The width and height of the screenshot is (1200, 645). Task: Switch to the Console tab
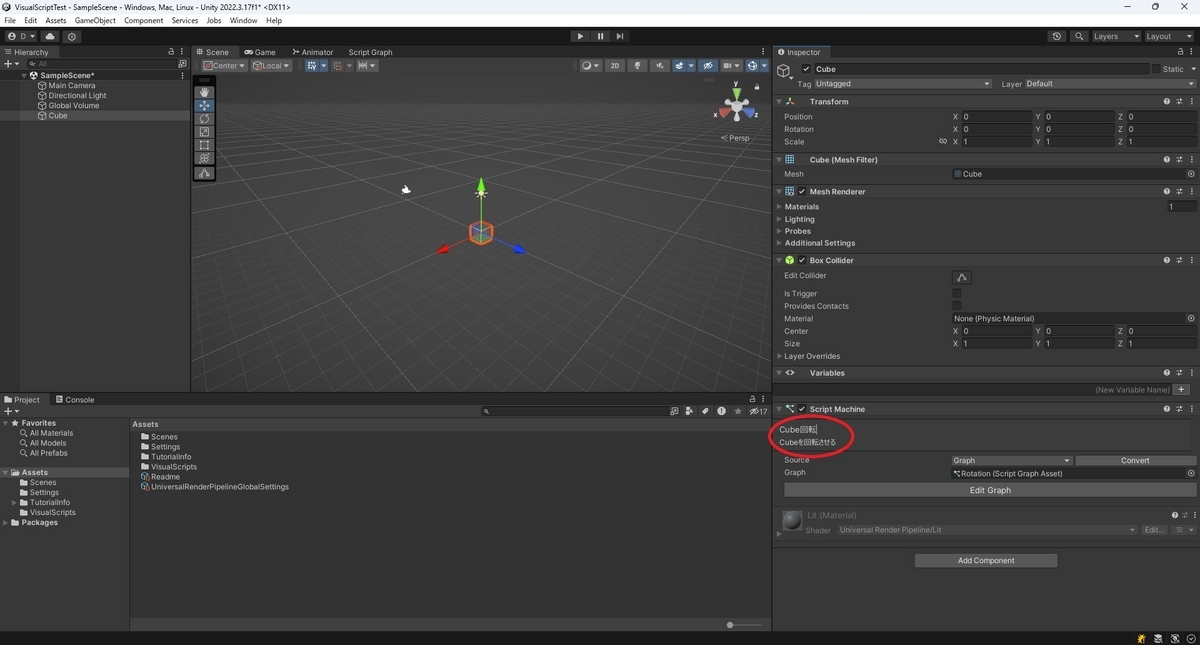coord(75,400)
